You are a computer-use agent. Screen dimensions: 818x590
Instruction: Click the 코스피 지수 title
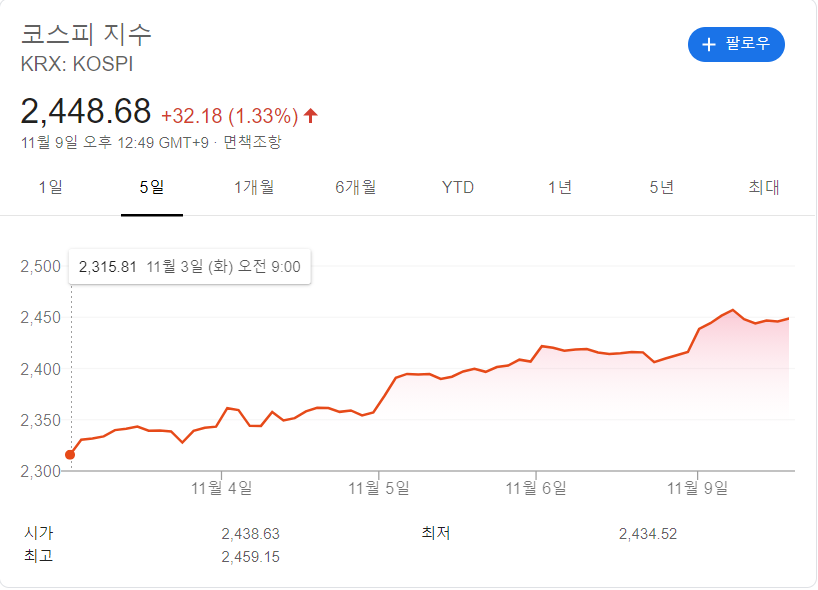(x=87, y=33)
